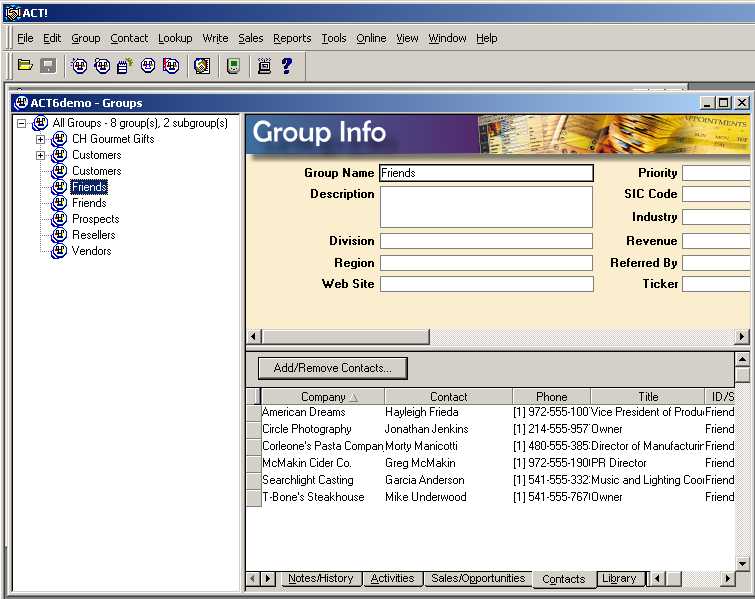This screenshot has height=599, width=755.
Task: Click the group icon left of the notepad
Action: (102, 65)
